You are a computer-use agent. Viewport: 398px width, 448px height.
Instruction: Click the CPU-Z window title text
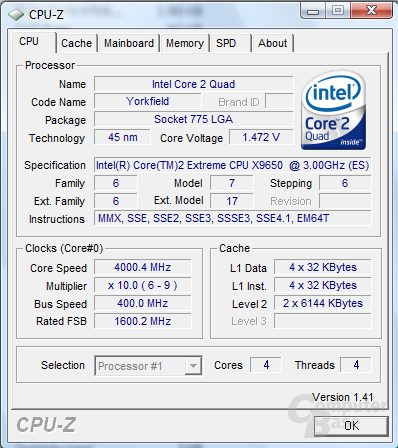click(x=46, y=15)
